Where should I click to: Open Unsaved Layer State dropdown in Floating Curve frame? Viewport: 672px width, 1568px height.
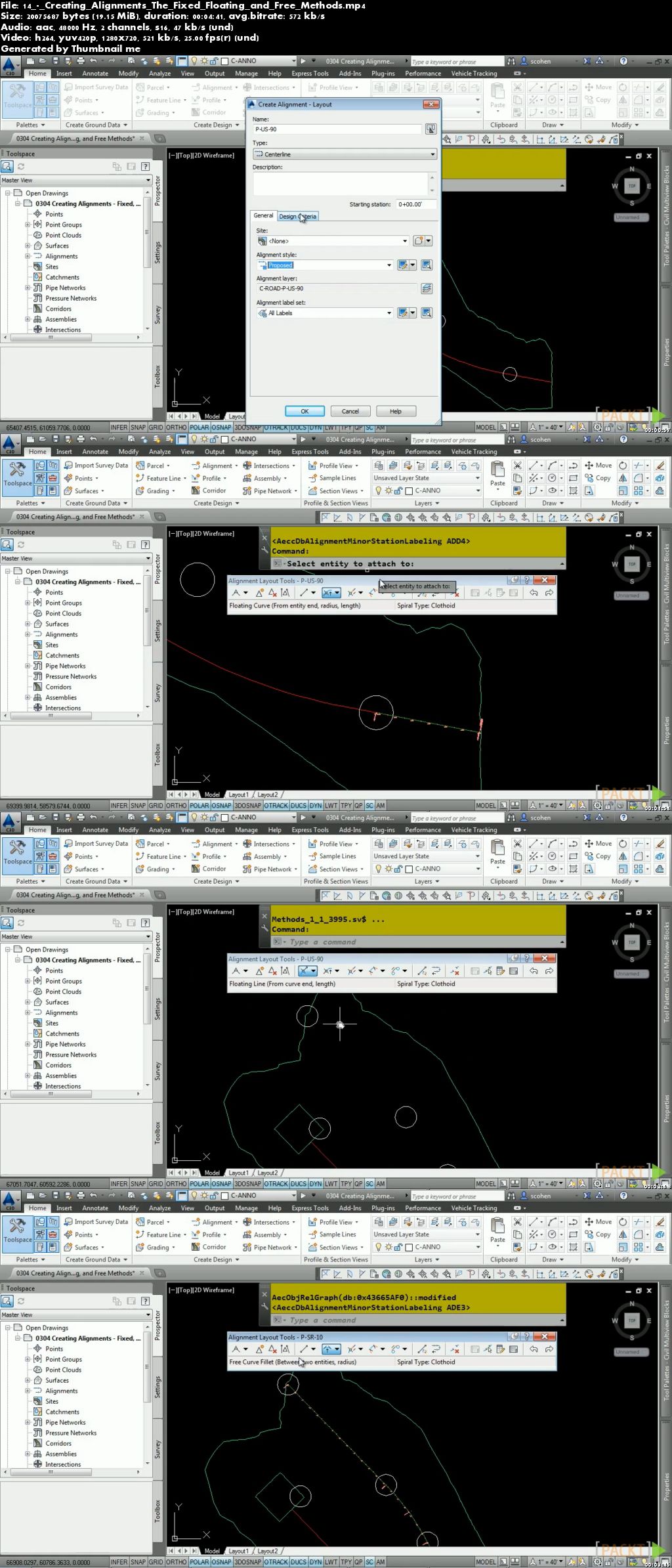click(427, 478)
